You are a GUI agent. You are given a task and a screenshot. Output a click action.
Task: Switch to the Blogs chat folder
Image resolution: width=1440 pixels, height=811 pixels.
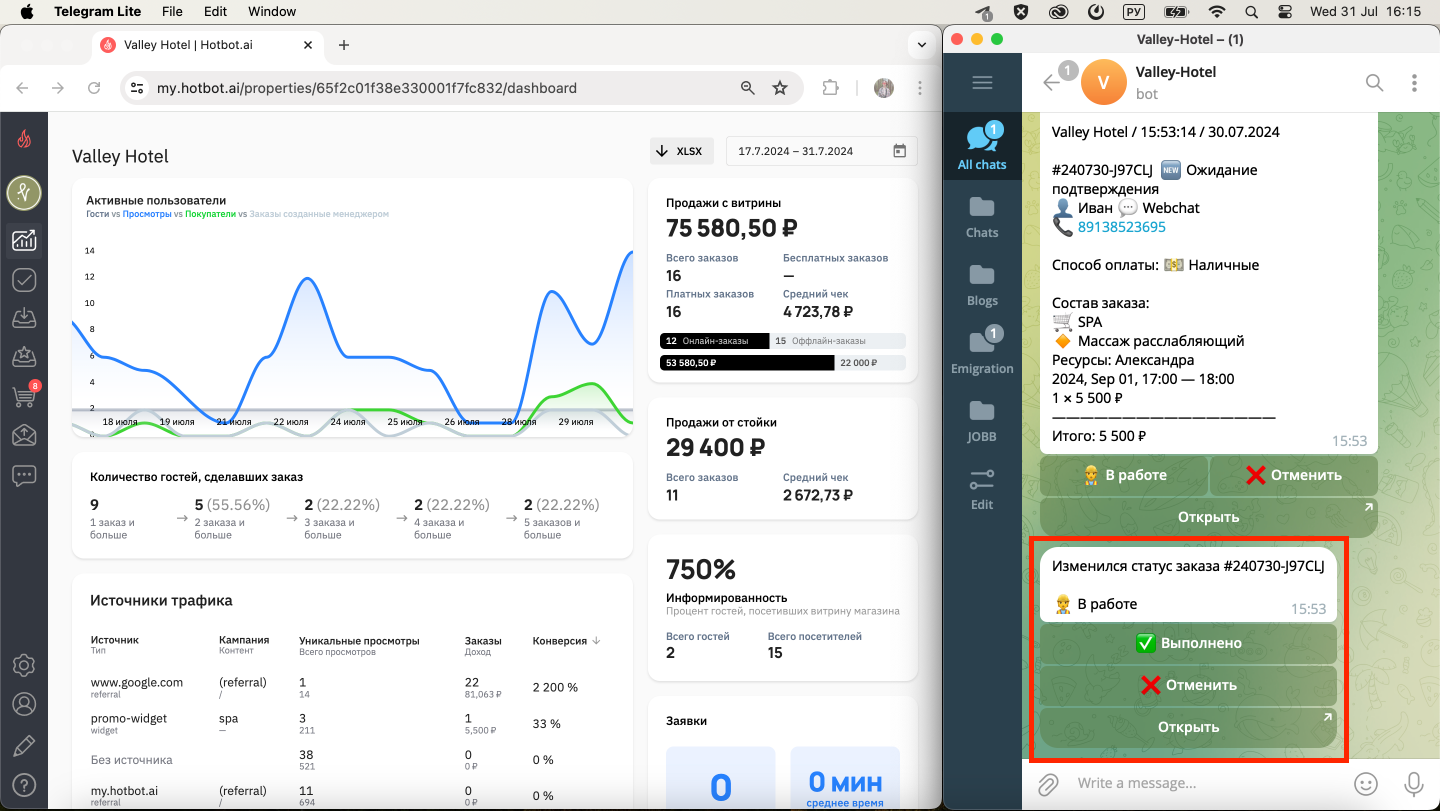pyautogui.click(x=982, y=285)
